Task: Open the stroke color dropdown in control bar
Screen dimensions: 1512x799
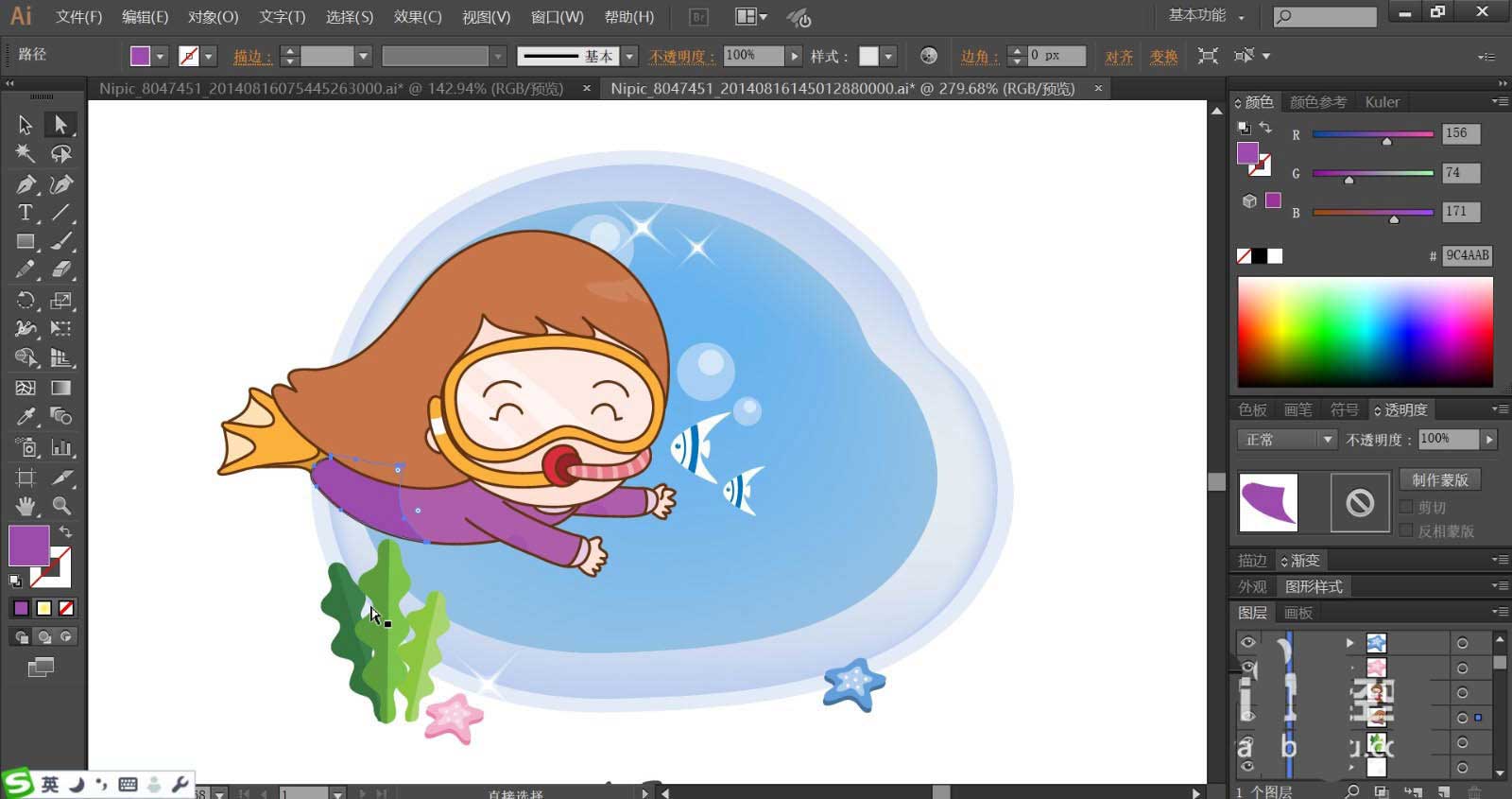Action: pos(209,57)
